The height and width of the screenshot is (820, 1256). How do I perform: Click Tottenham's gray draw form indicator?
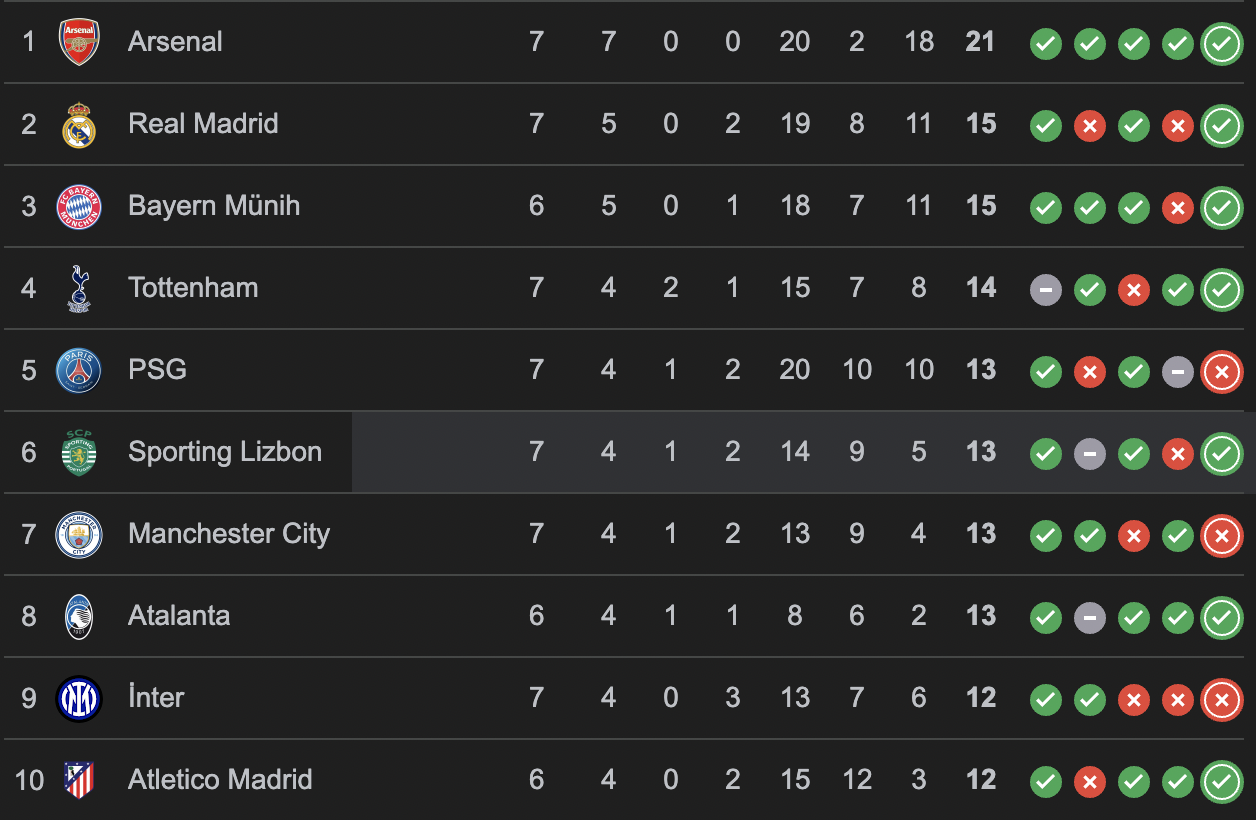click(x=1046, y=289)
